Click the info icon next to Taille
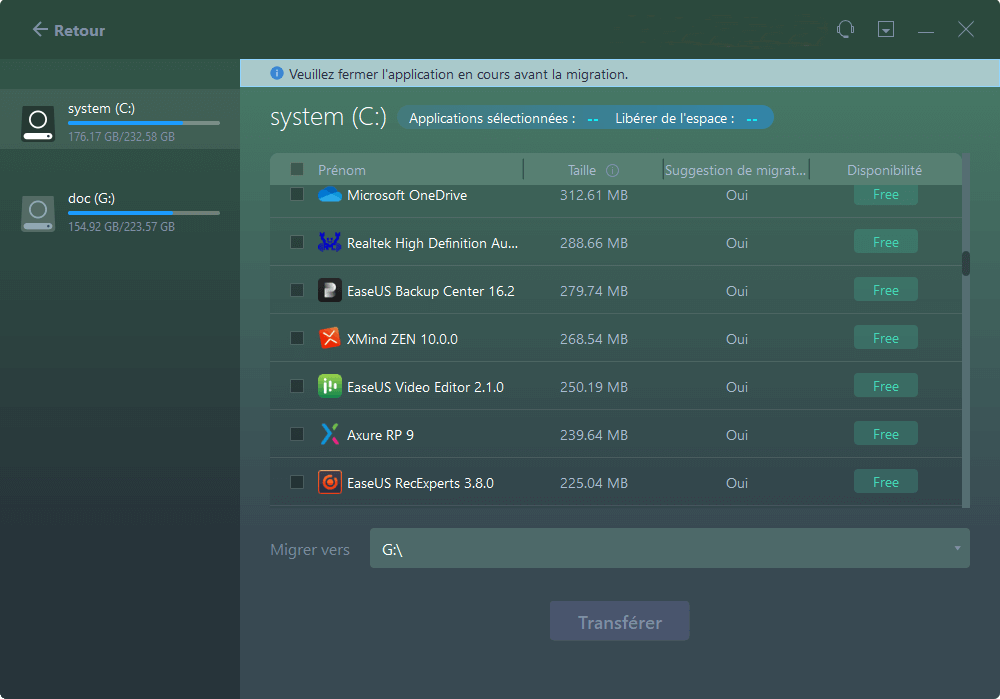This screenshot has height=699, width=1000. 612,170
